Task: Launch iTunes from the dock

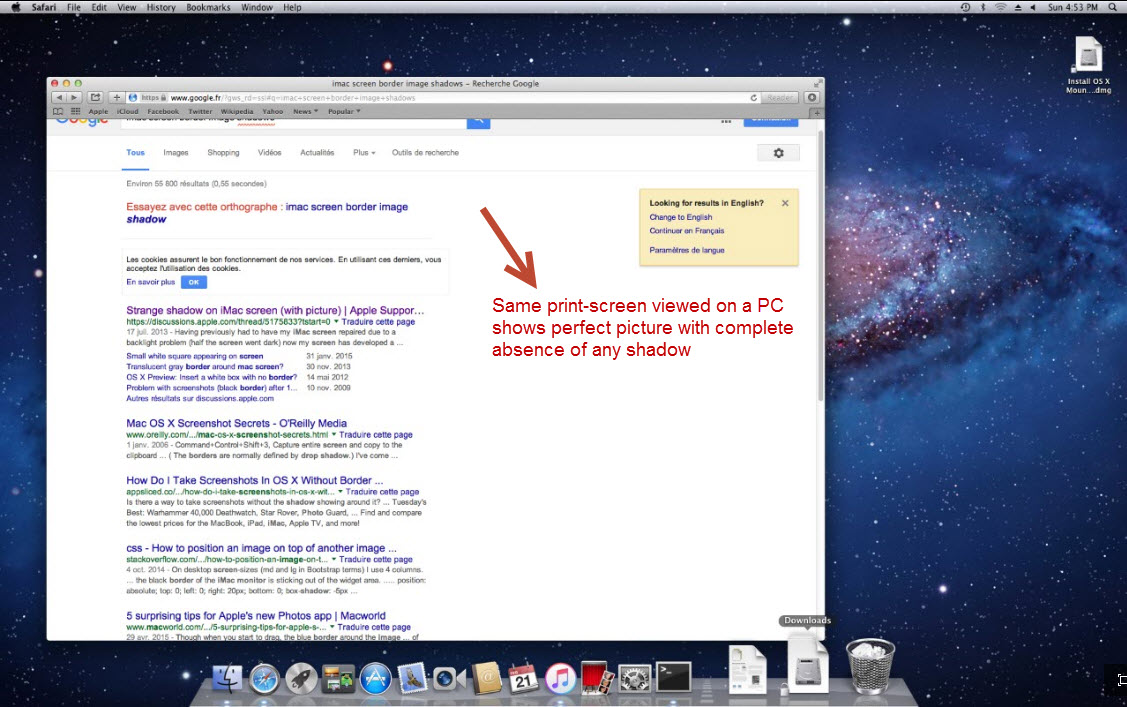Action: pyautogui.click(x=561, y=679)
